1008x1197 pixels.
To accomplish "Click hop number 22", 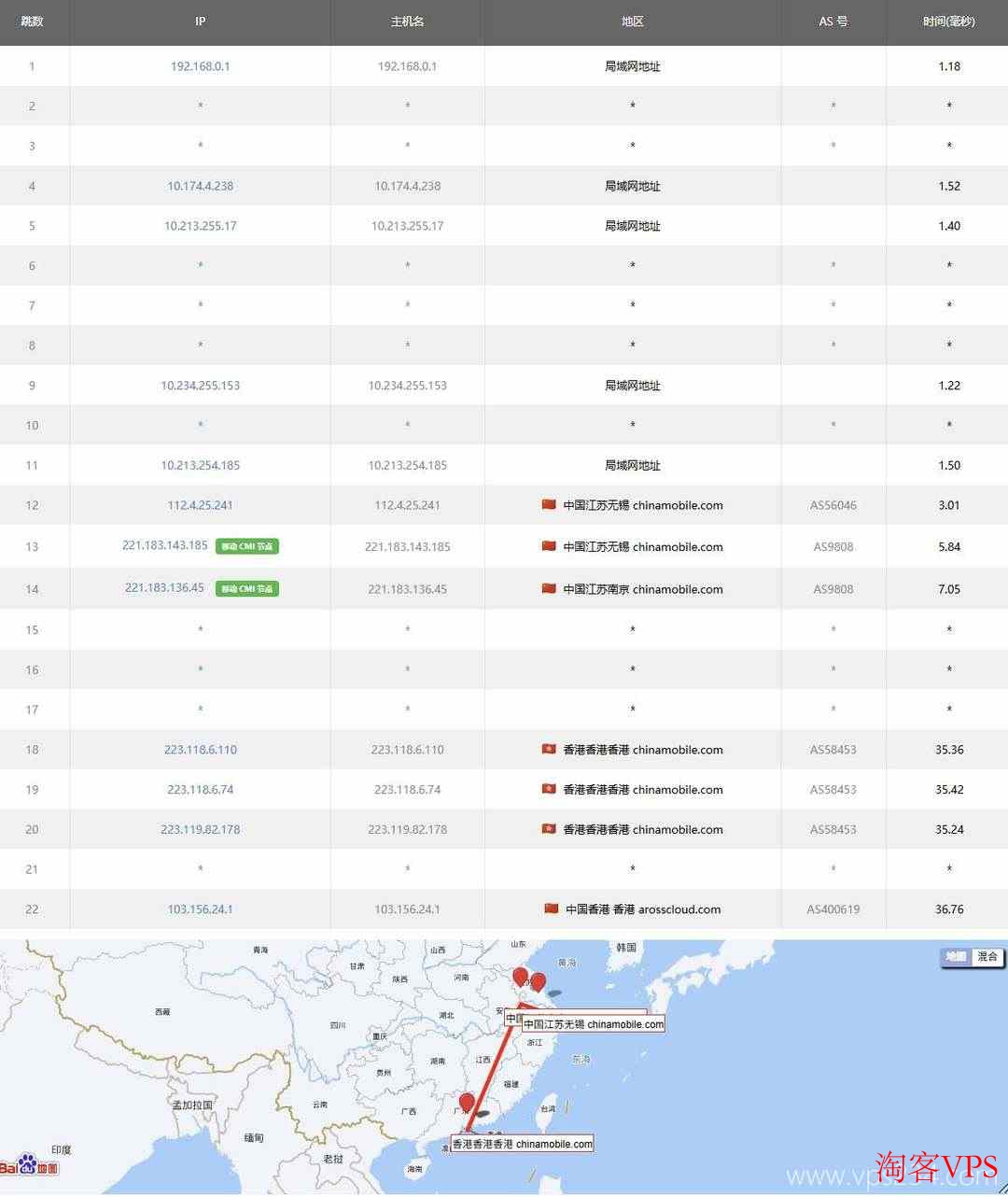I will (33, 909).
